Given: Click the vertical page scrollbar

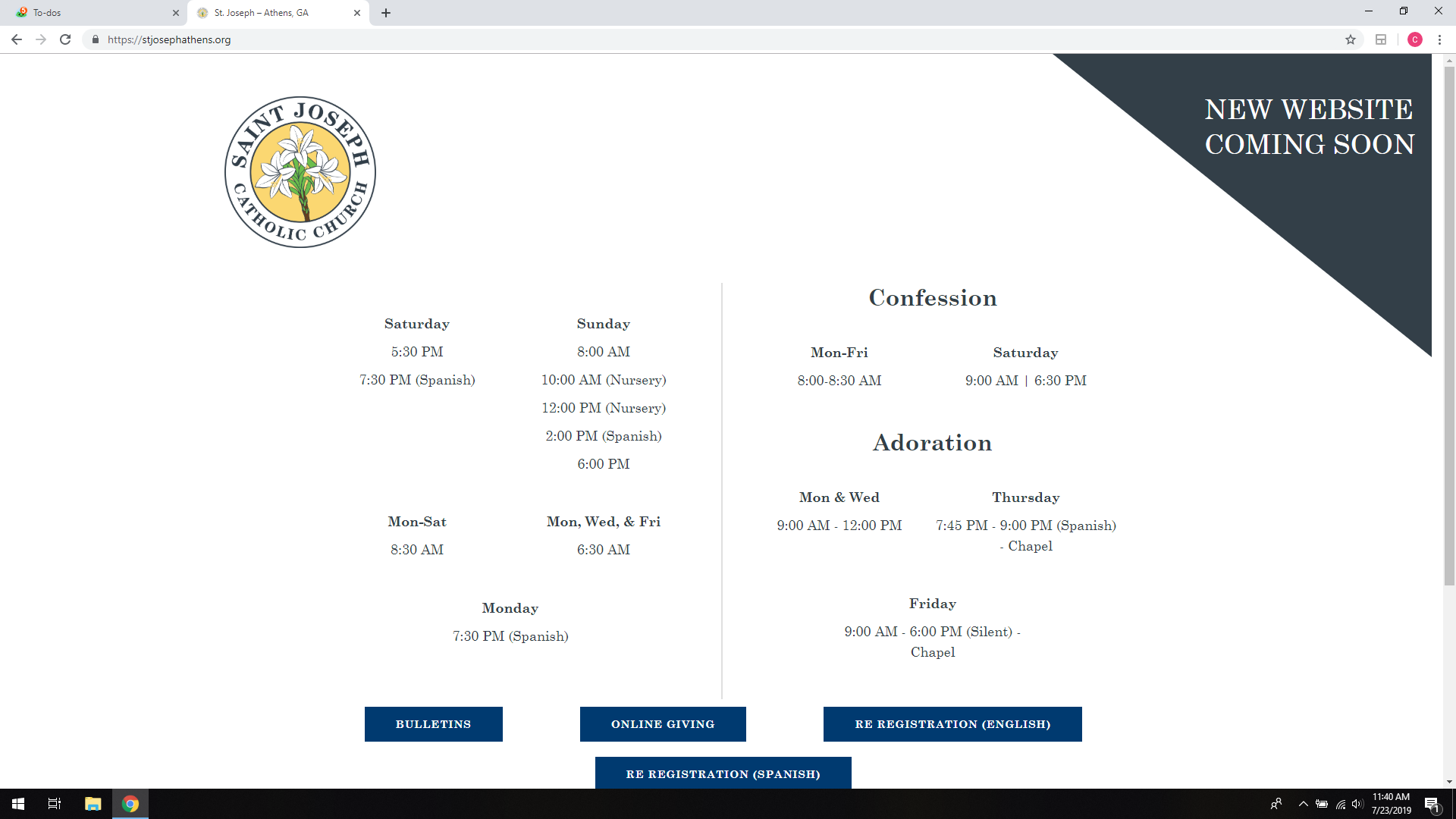Looking at the screenshot, I should [x=1449, y=326].
